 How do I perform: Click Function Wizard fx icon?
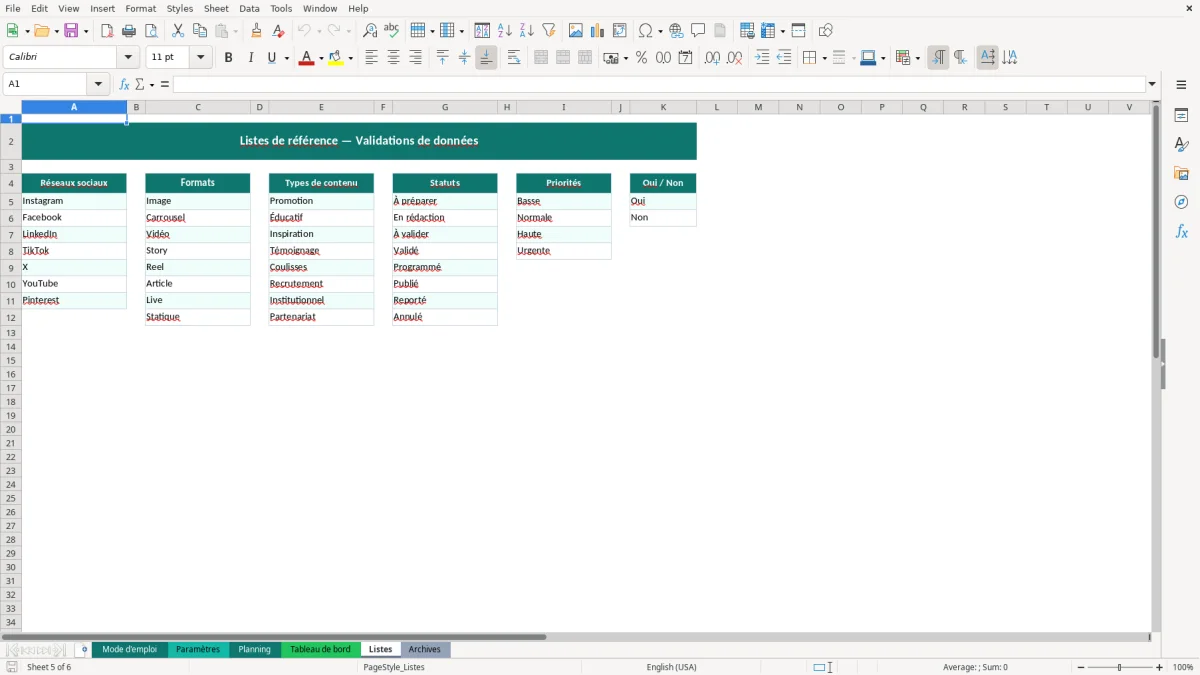point(125,84)
